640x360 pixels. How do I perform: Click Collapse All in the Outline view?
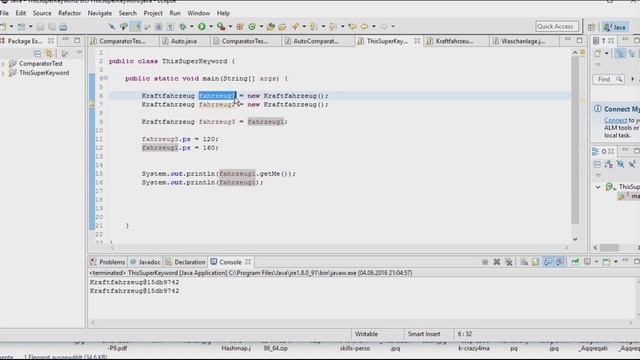point(597,164)
